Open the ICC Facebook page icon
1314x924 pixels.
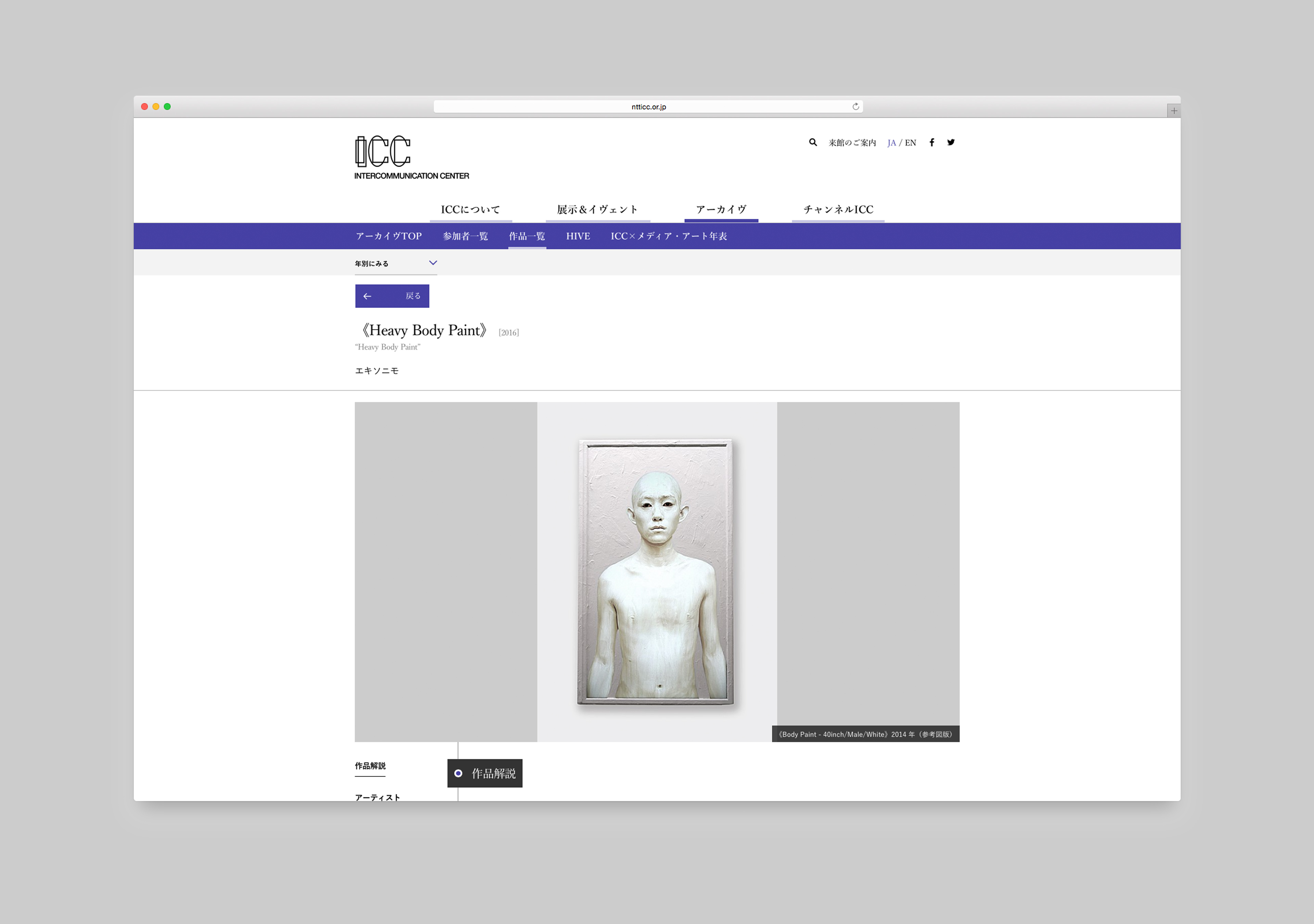(932, 143)
